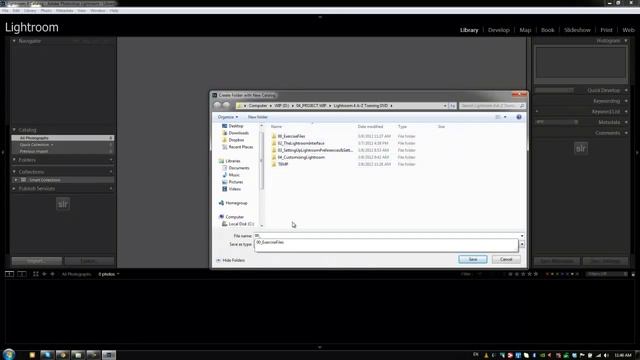Click Local Disk (C:) in dialog sidebar
Viewport: 640px width, 360px height.
click(241, 224)
